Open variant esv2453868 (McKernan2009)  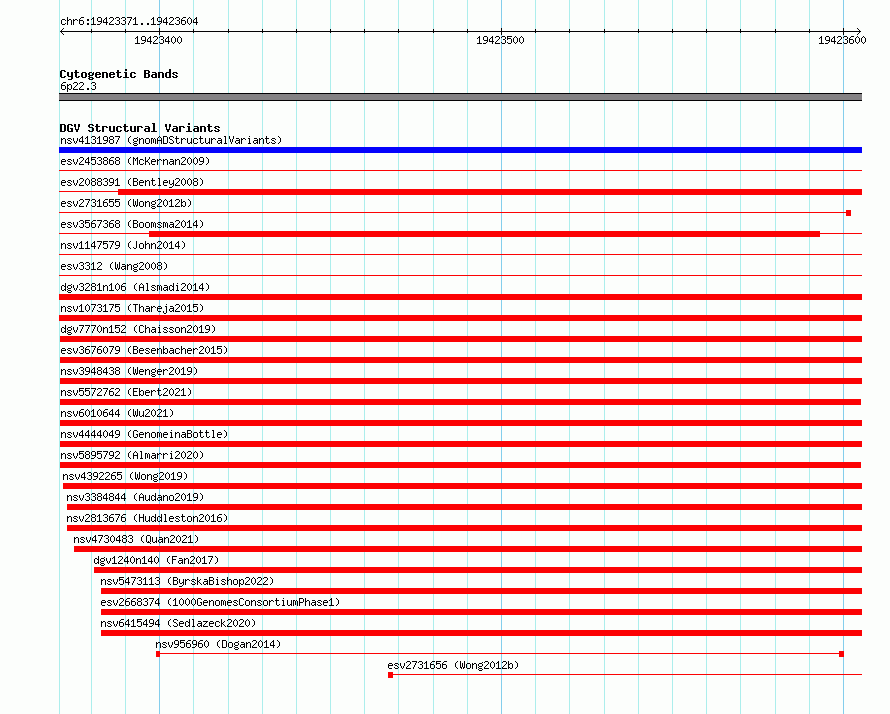(135, 161)
